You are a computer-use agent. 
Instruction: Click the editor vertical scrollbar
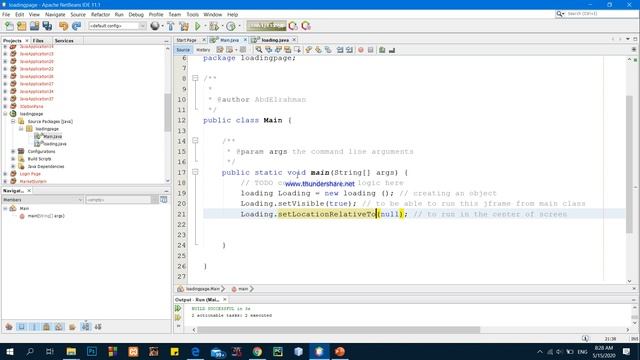(629, 164)
